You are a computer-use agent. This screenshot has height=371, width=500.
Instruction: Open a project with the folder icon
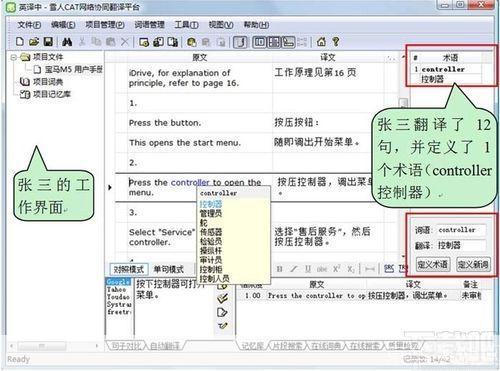pyautogui.click(x=34, y=42)
